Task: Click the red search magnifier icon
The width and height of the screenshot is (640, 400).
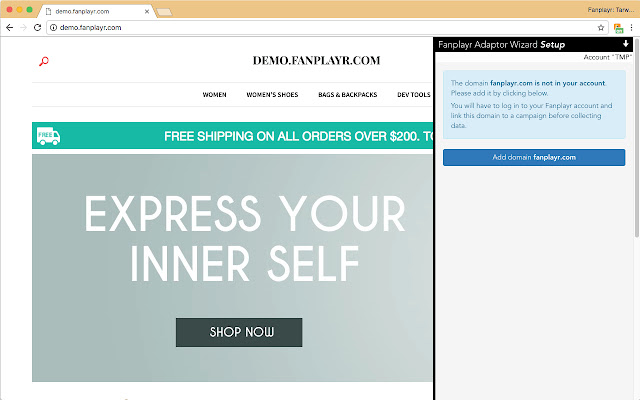Action: 44,61
